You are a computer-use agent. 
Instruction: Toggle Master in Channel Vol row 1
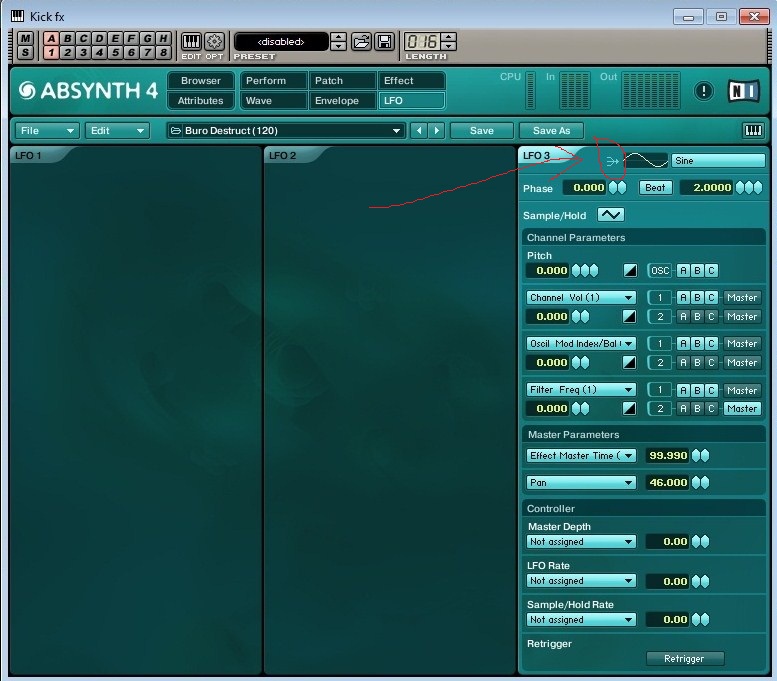tap(742, 297)
